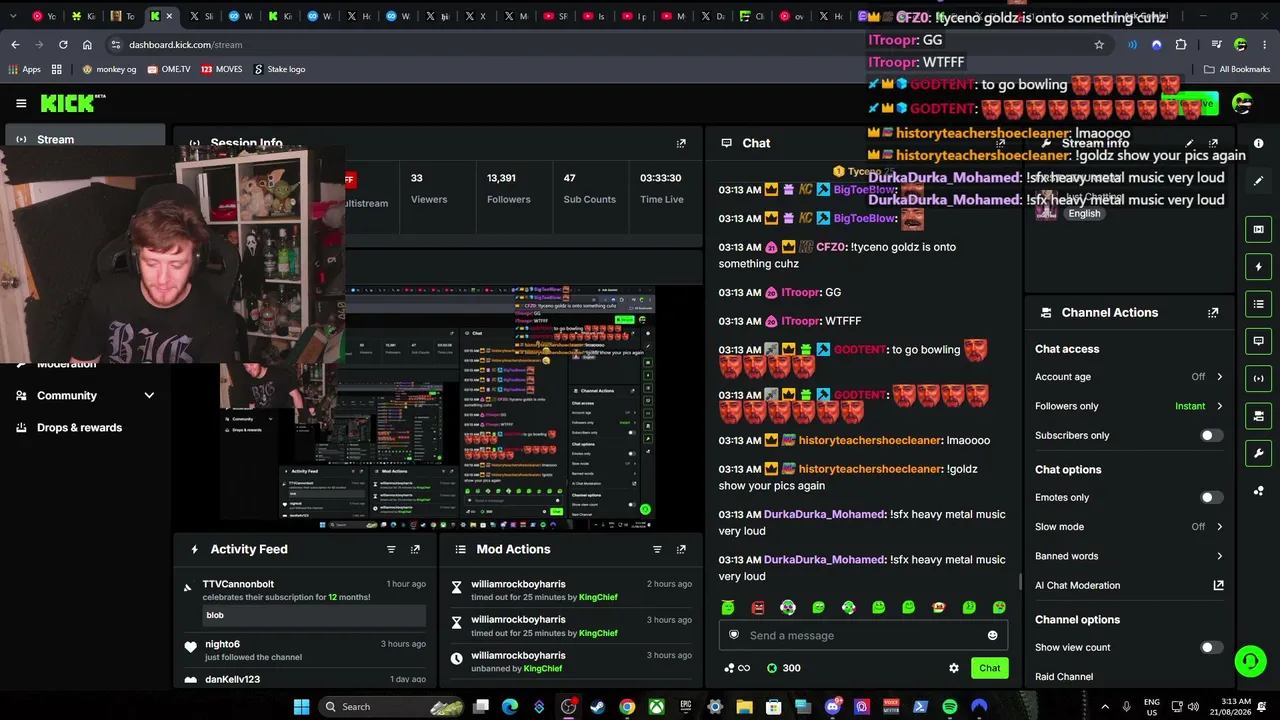Toggle the video preview widget icon
Screen dimensions: 1280x720
point(1258,229)
